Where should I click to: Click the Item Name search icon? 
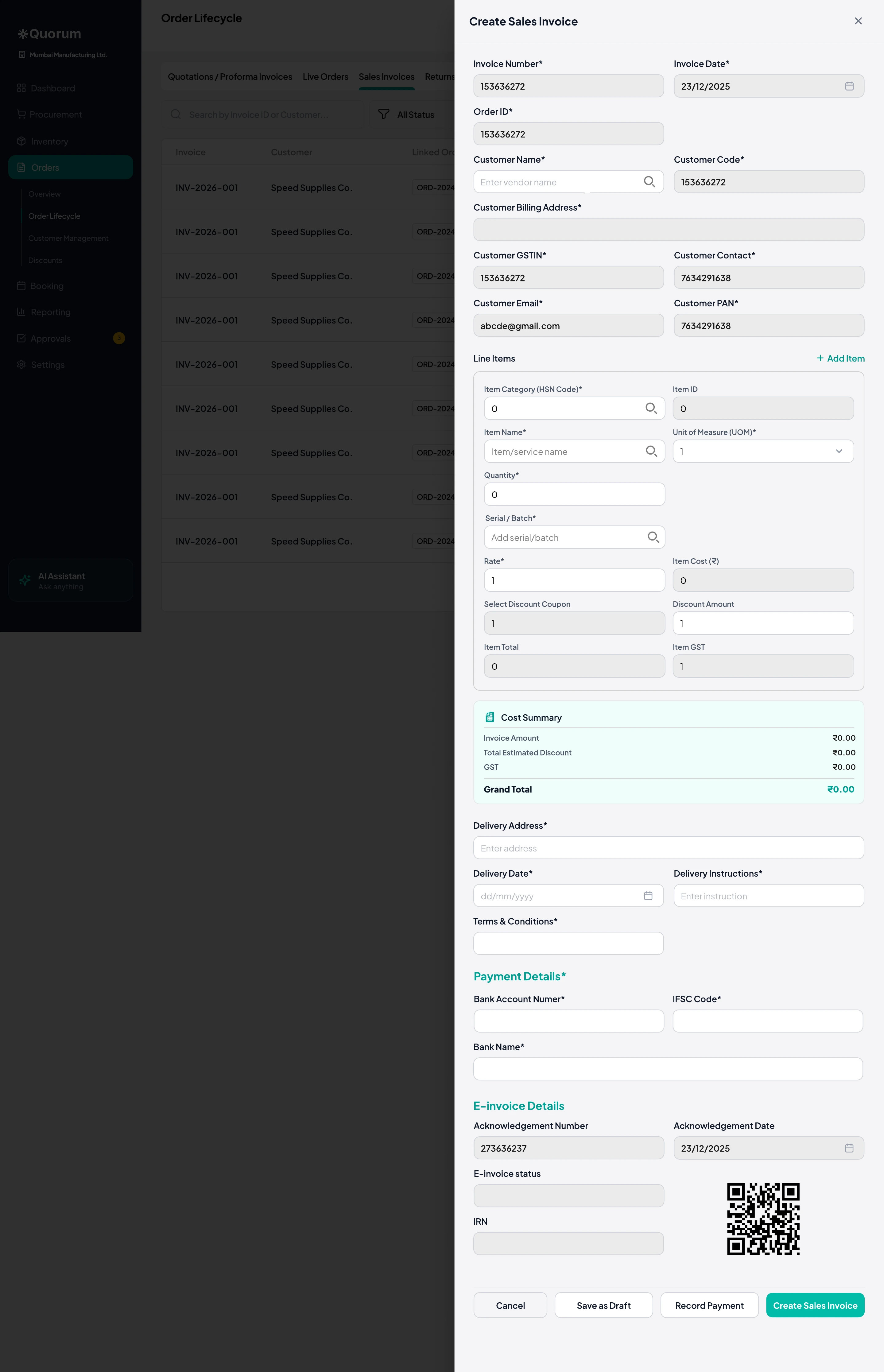pos(651,451)
